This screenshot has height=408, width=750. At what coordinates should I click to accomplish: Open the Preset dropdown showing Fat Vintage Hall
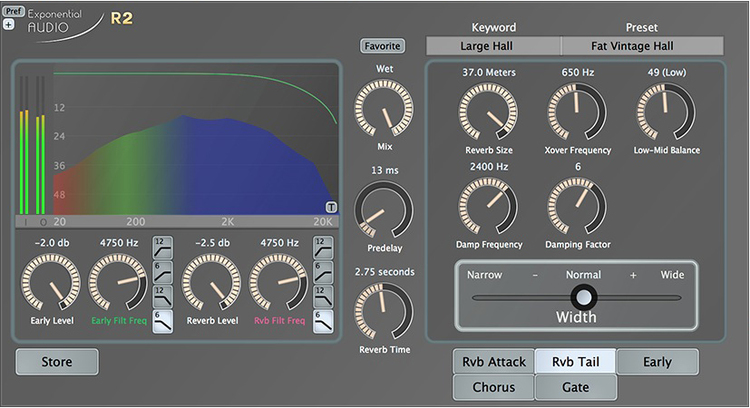pos(642,46)
